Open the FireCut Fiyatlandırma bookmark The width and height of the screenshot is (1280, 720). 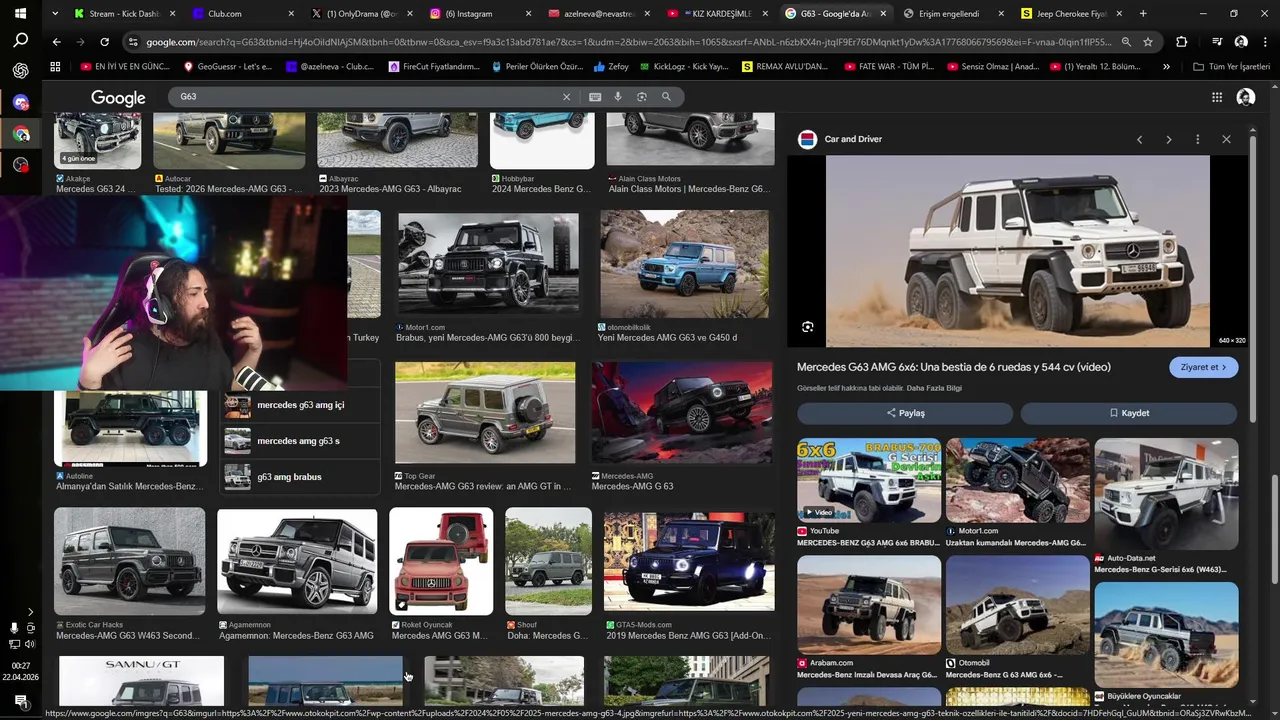(x=434, y=67)
